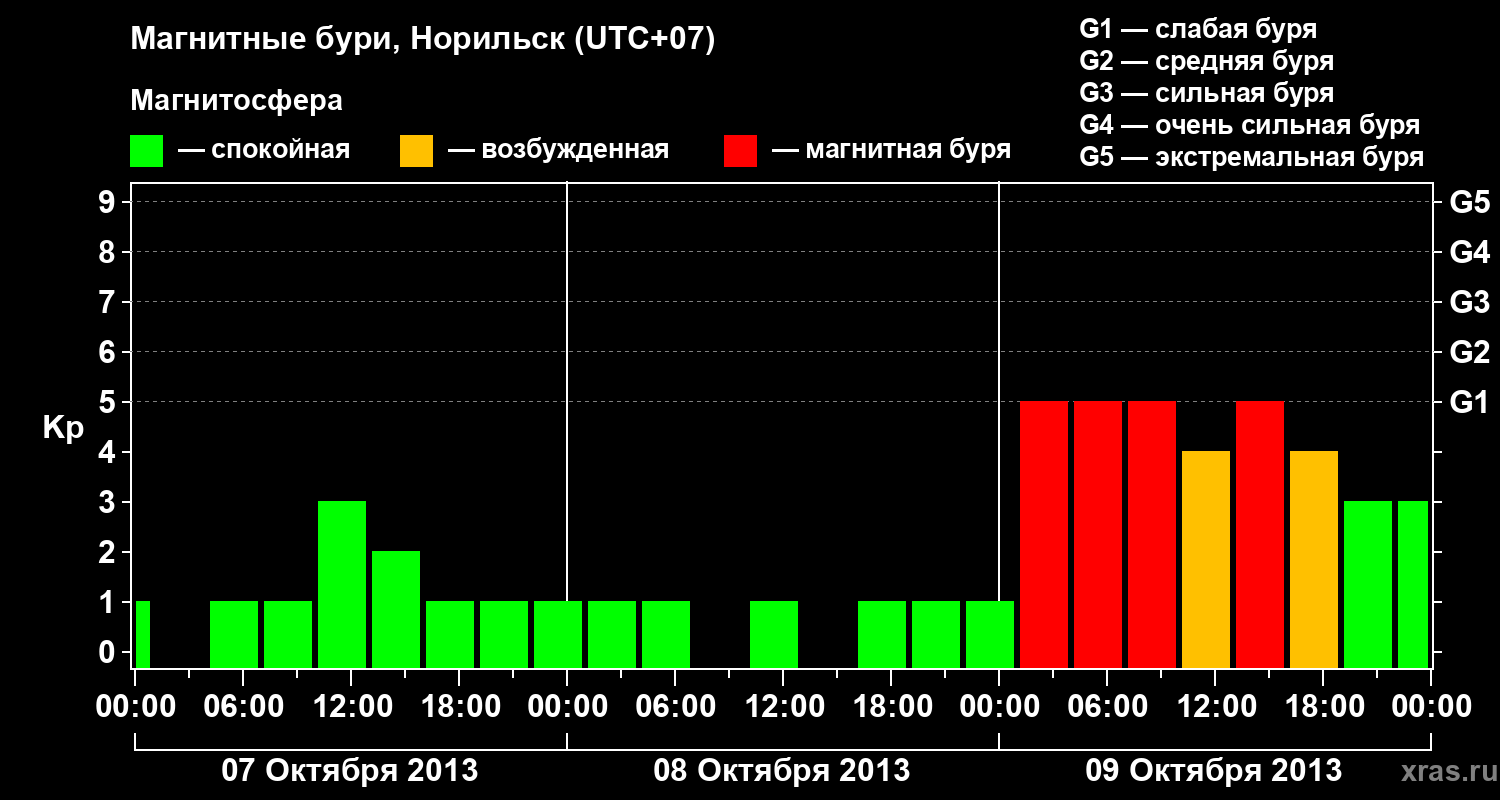Click the green bar at 12:00 on 08 Октября

(x=774, y=634)
